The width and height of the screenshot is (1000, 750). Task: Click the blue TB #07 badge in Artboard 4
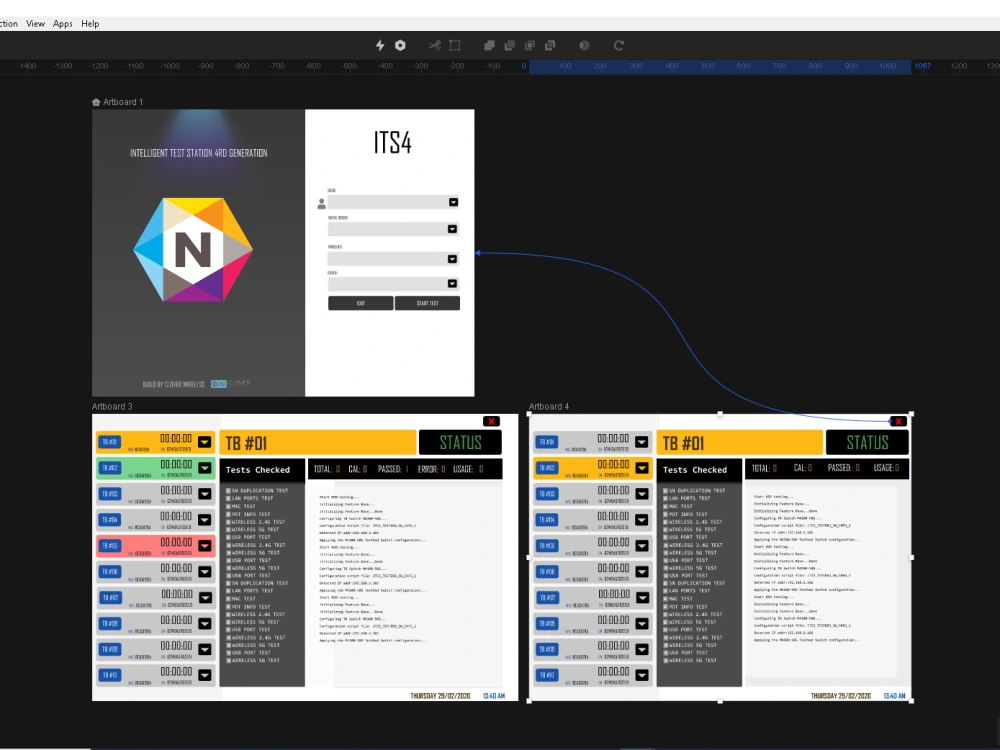pos(547,598)
